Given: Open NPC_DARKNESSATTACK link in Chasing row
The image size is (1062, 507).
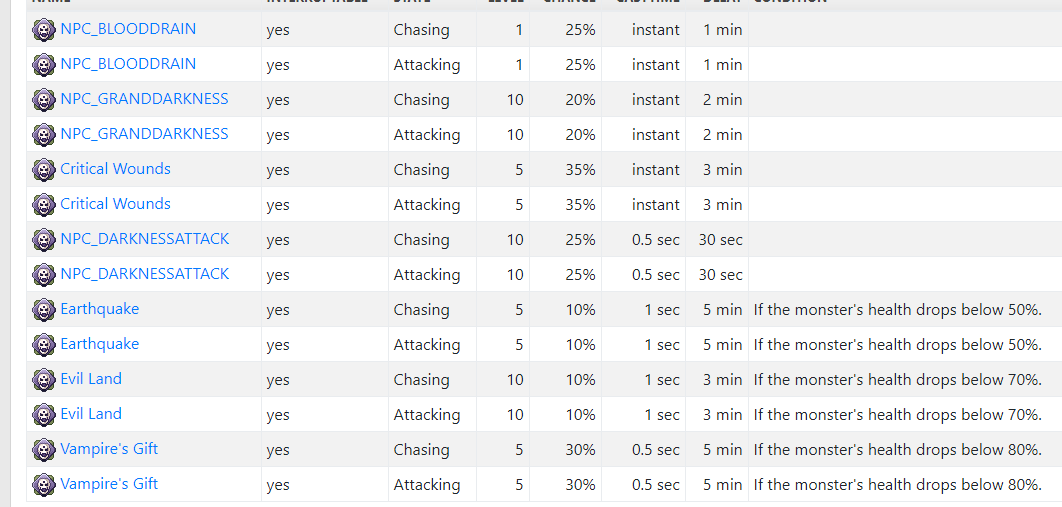Looking at the screenshot, I should [145, 239].
